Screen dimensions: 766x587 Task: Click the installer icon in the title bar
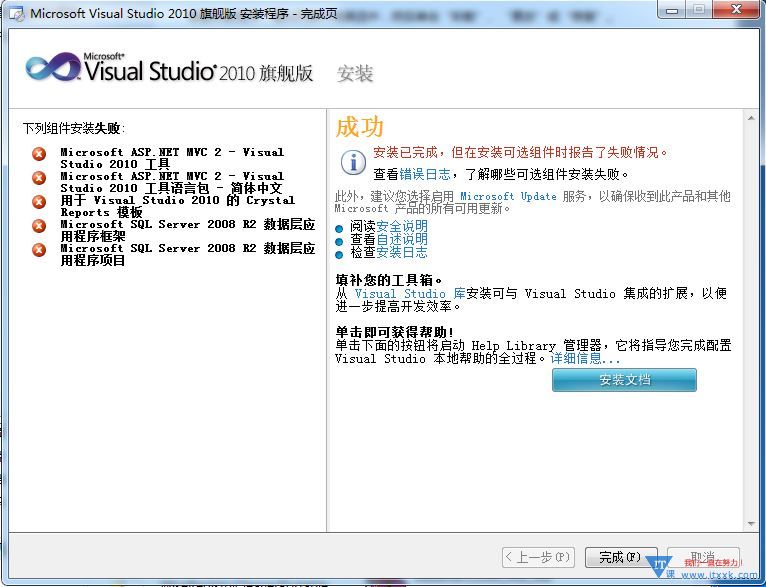pyautogui.click(x=16, y=14)
